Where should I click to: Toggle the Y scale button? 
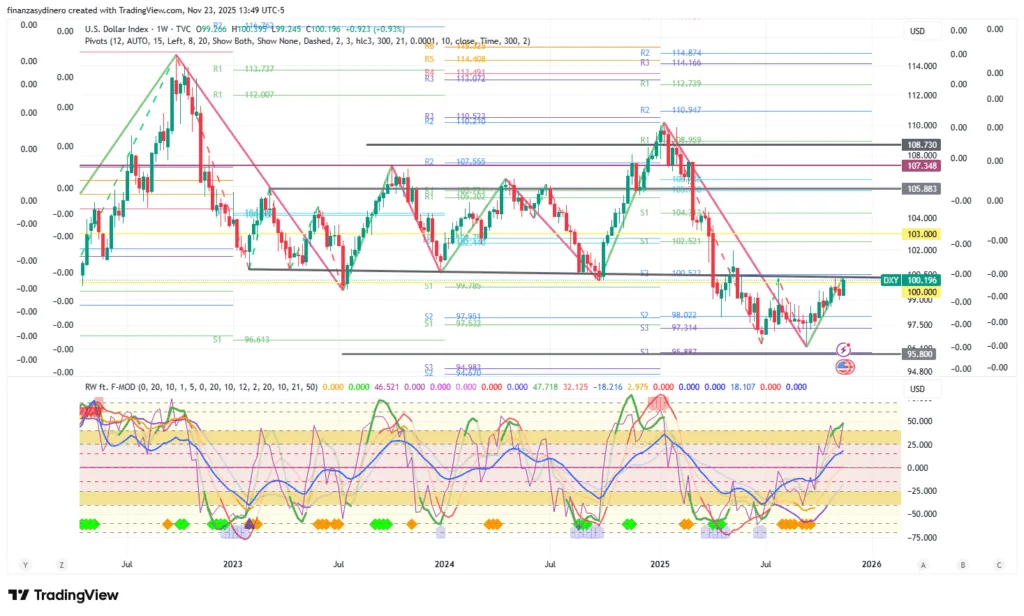[24, 565]
